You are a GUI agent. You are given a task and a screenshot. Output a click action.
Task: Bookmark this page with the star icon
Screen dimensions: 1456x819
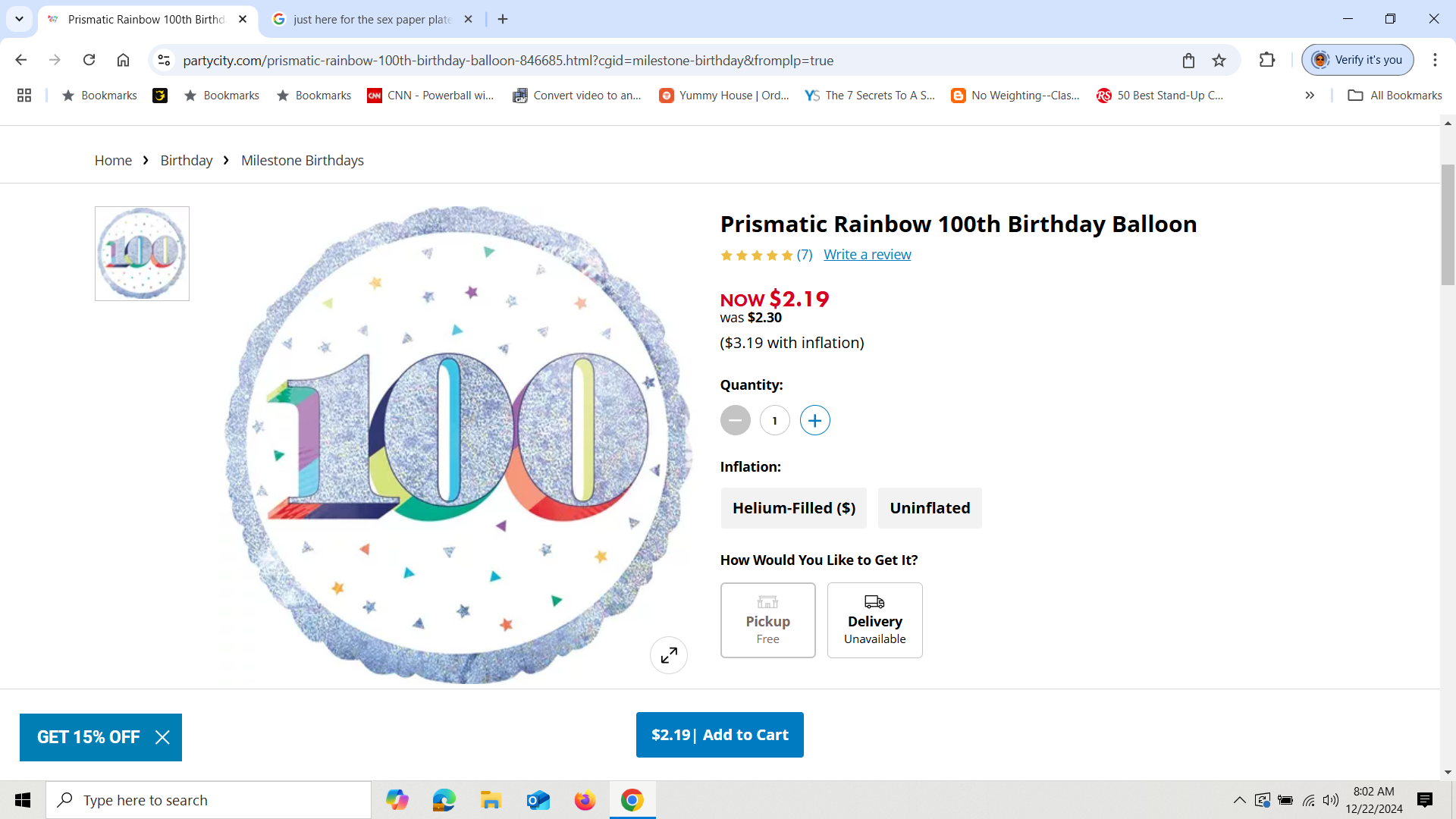coord(1219,61)
